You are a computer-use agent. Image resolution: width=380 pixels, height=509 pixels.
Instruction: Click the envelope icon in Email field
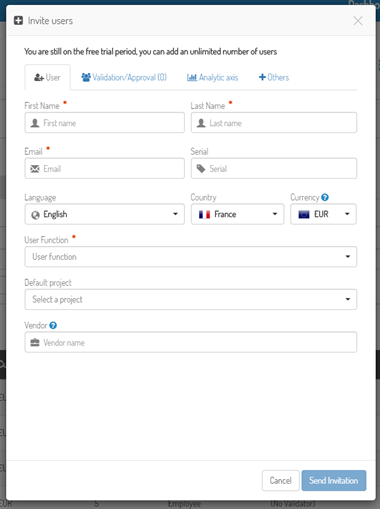[35, 169]
